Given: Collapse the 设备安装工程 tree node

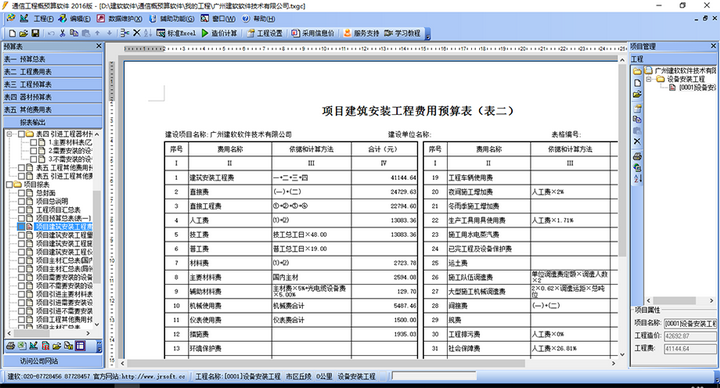Looking at the screenshot, I should click(649, 79).
